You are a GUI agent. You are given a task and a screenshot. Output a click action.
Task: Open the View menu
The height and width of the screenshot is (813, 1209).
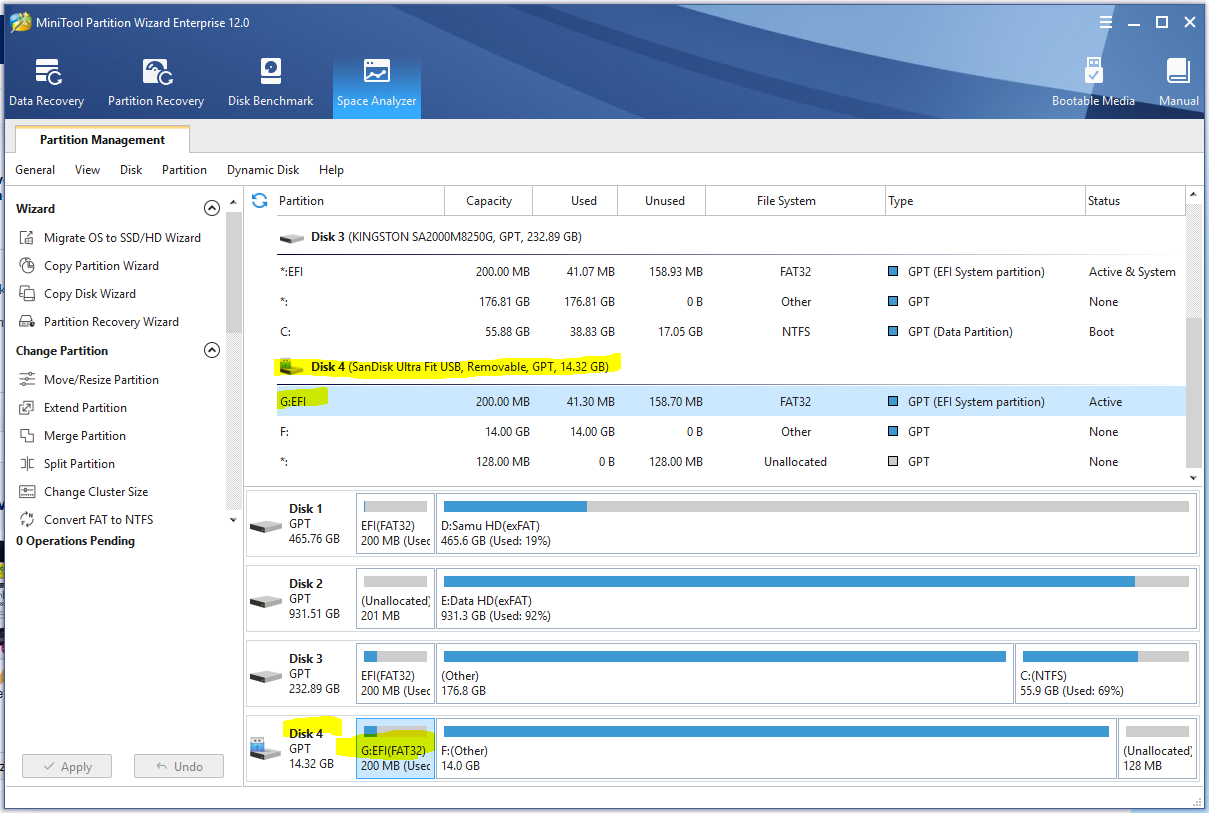(x=87, y=170)
